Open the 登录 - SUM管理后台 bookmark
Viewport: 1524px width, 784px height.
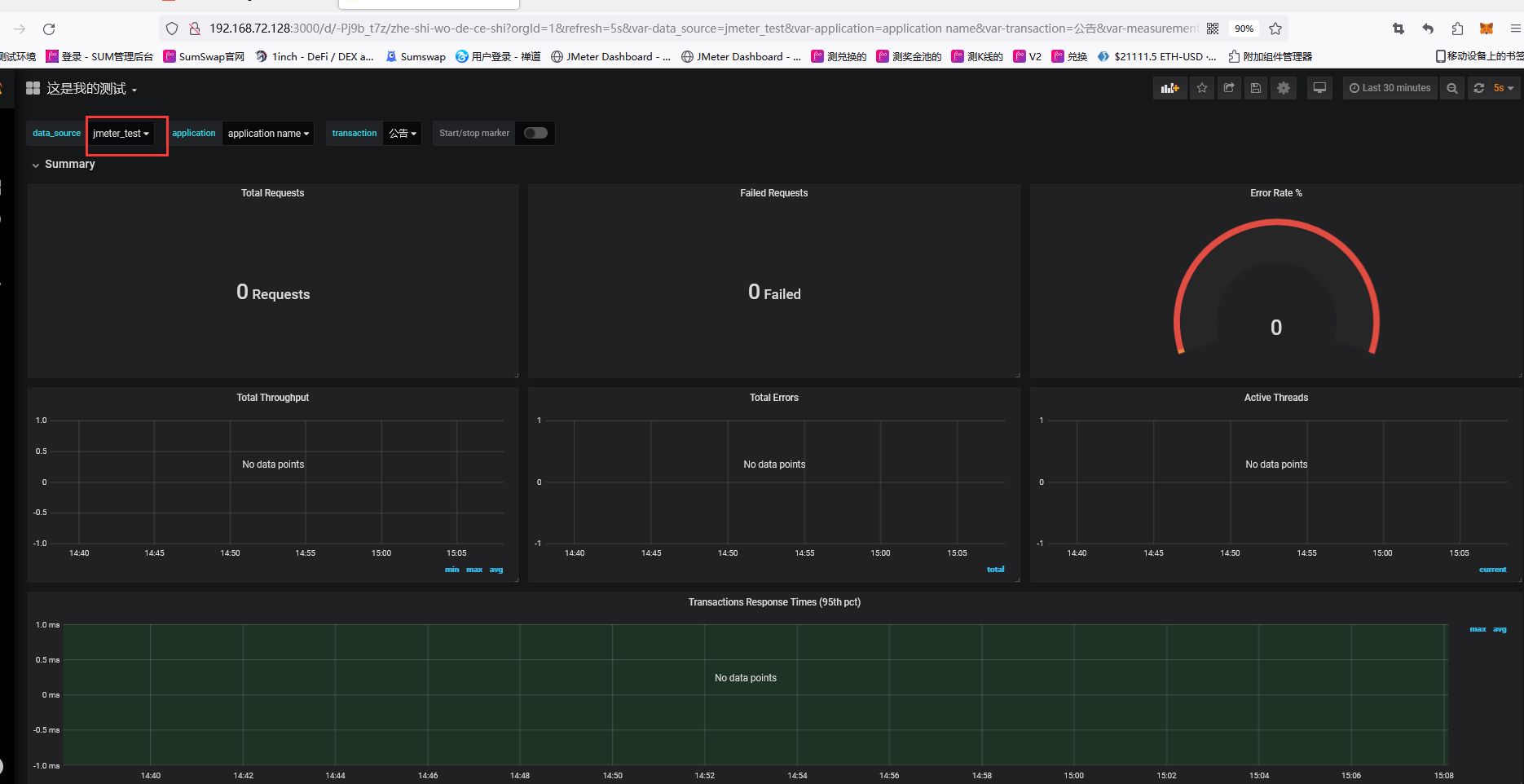point(99,56)
